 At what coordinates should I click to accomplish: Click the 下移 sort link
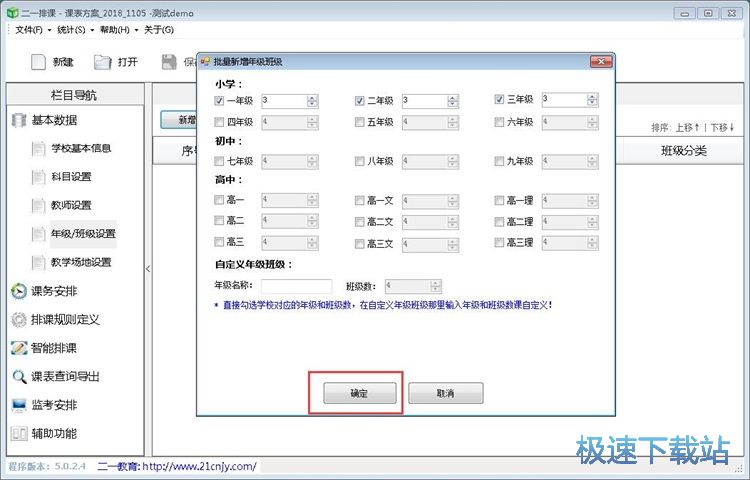723,128
